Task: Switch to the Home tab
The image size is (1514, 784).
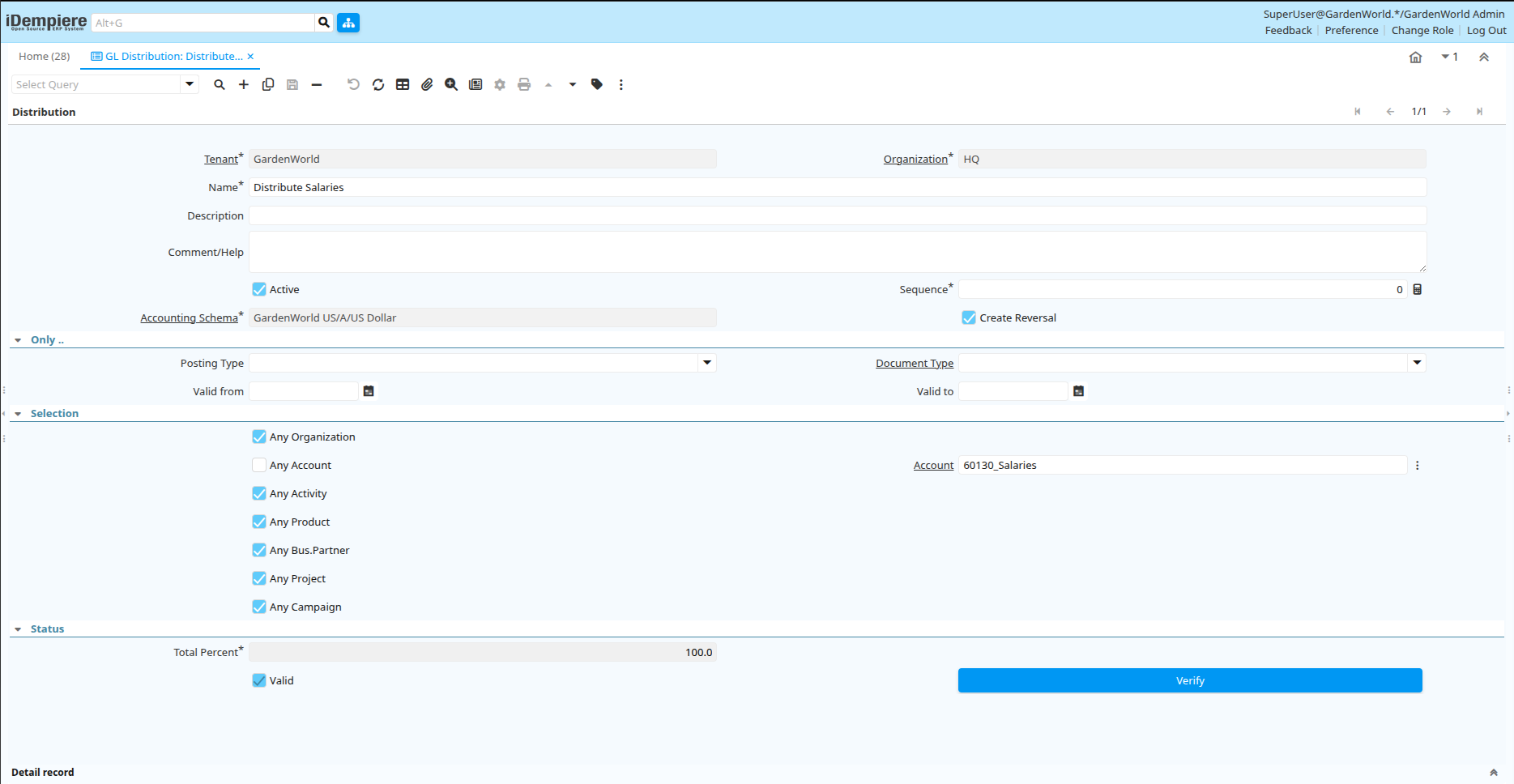Action: click(45, 57)
